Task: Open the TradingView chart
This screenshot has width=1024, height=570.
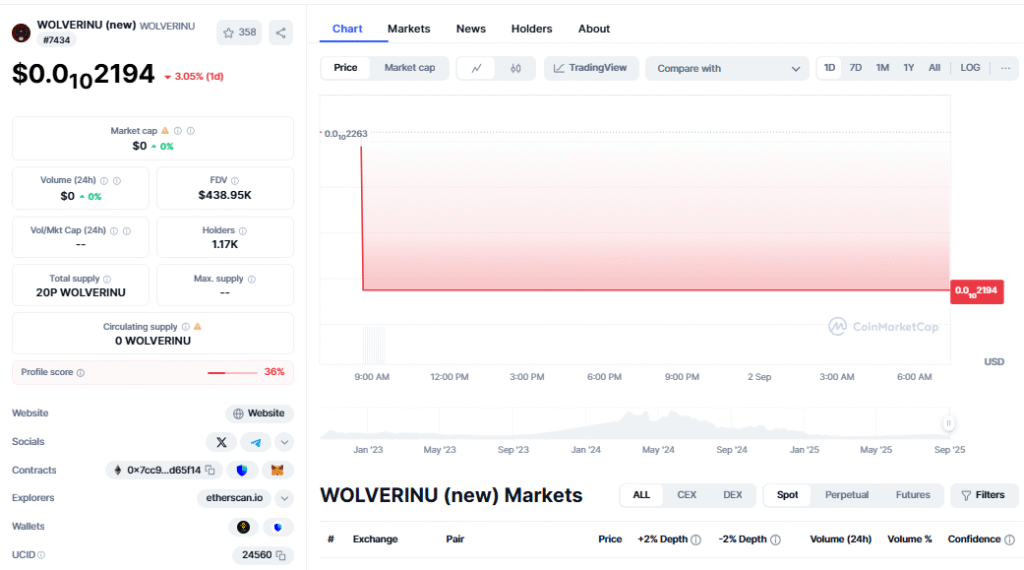Action: [x=591, y=68]
